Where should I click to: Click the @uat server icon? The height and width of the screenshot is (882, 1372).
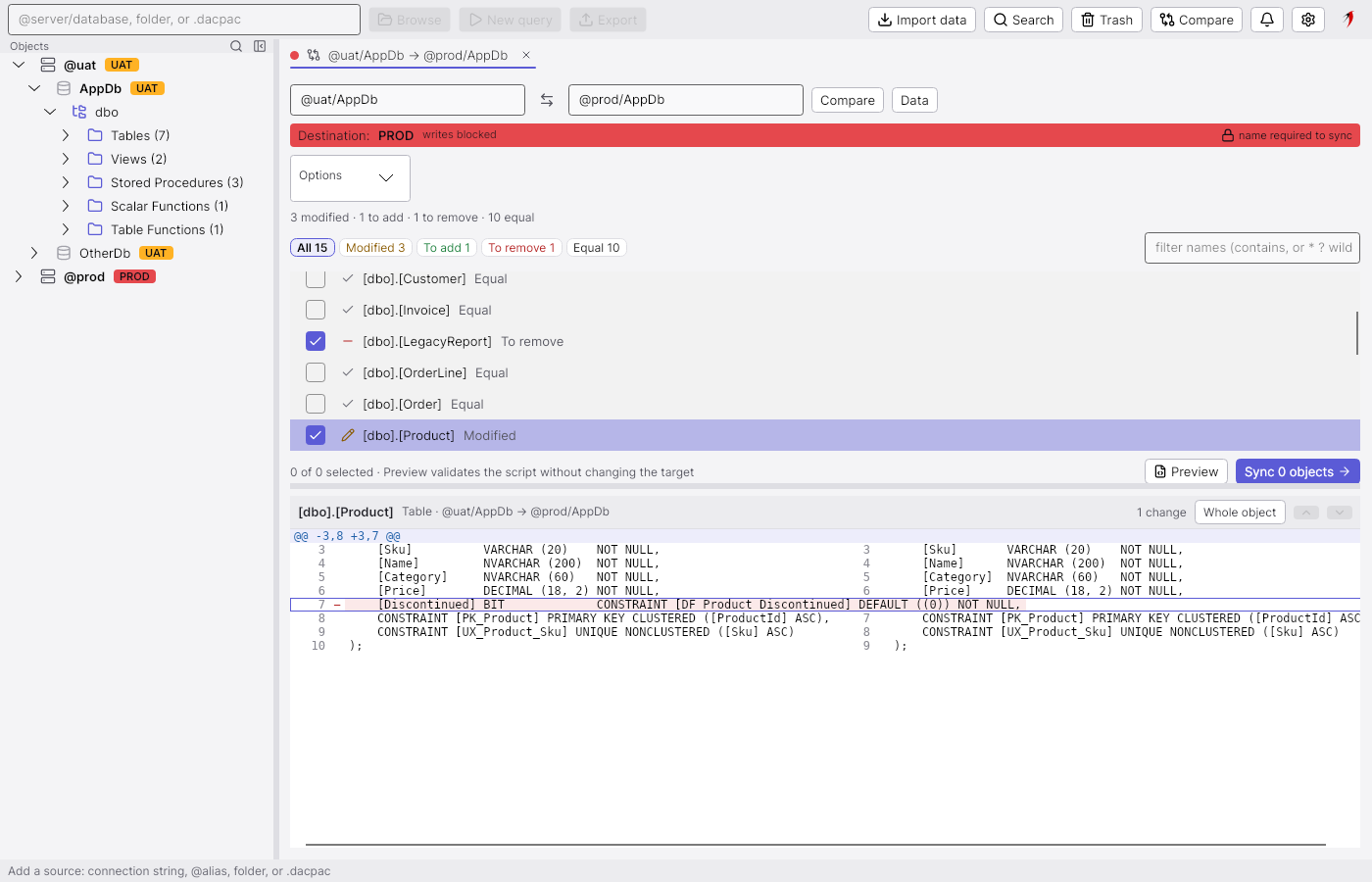(x=48, y=65)
